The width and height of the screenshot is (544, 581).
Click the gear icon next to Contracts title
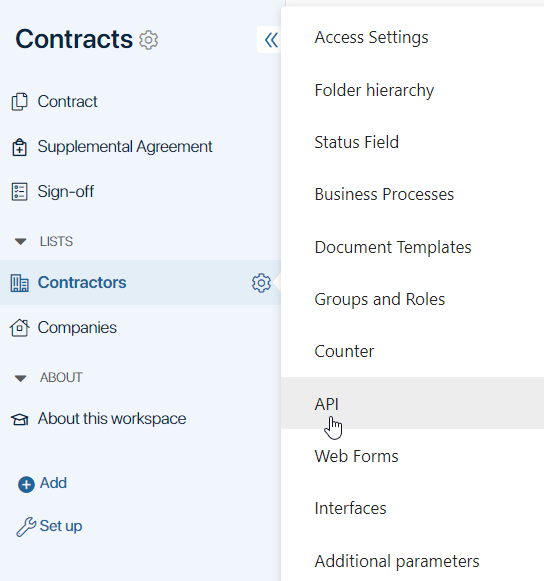pos(148,40)
